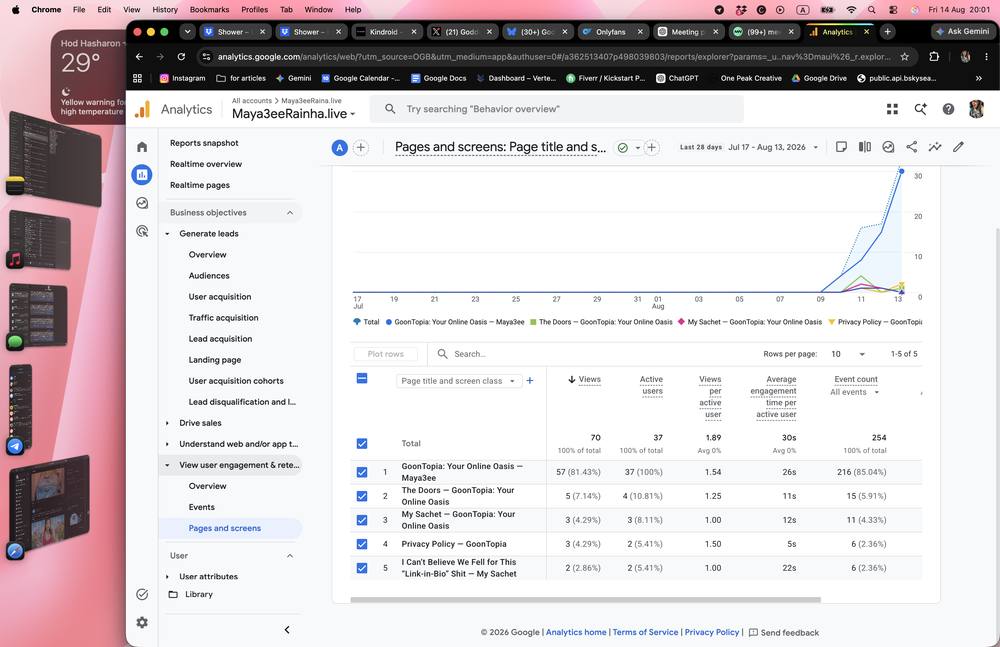Expand User attributes in sidebar
Image resolution: width=1000 pixels, height=647 pixels.
coord(167,577)
